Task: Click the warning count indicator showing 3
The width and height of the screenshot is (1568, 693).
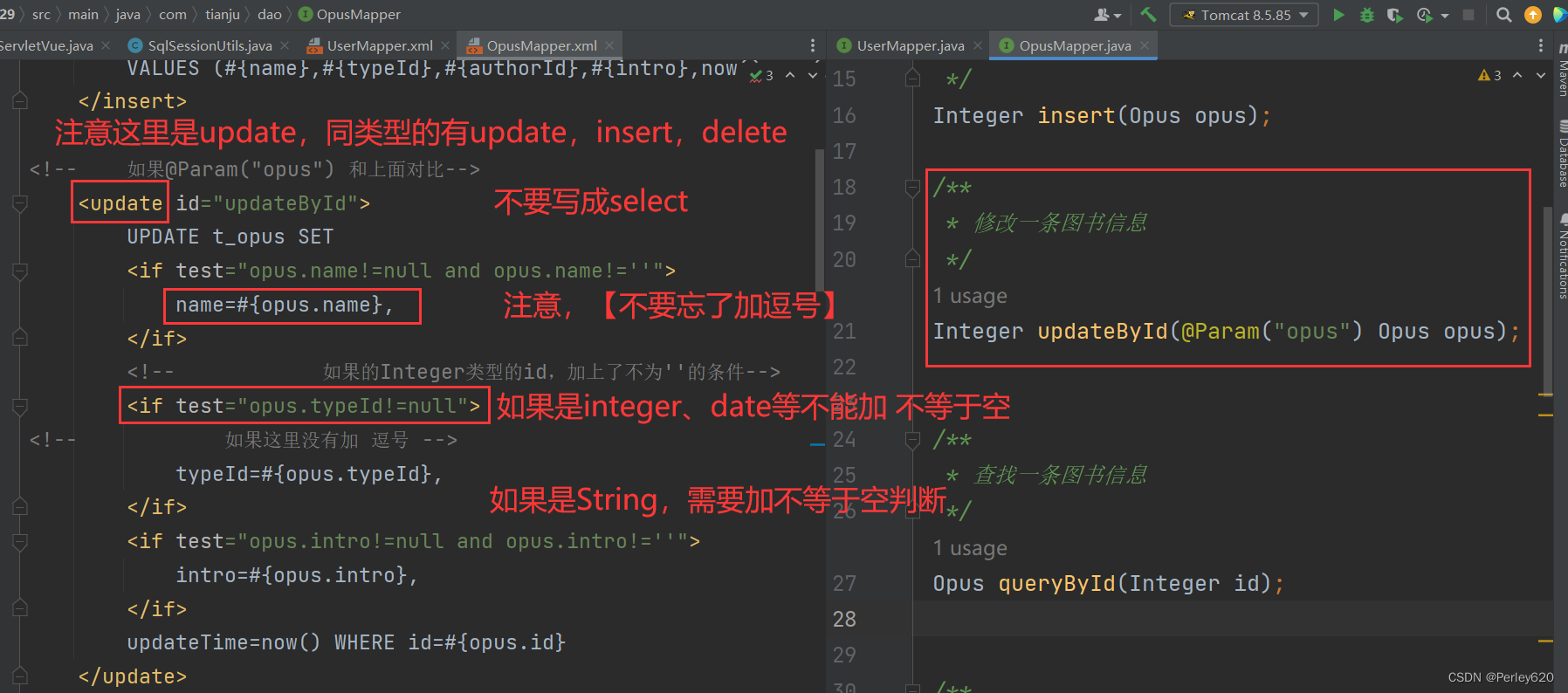Action: [1489, 76]
